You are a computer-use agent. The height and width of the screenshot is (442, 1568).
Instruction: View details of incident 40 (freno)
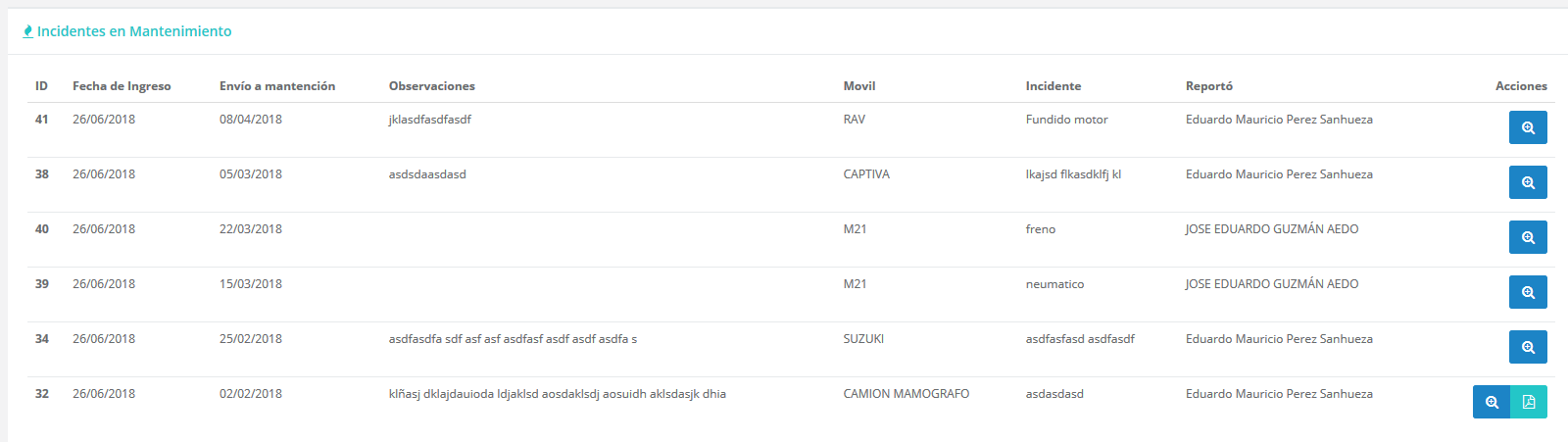coord(1528,237)
